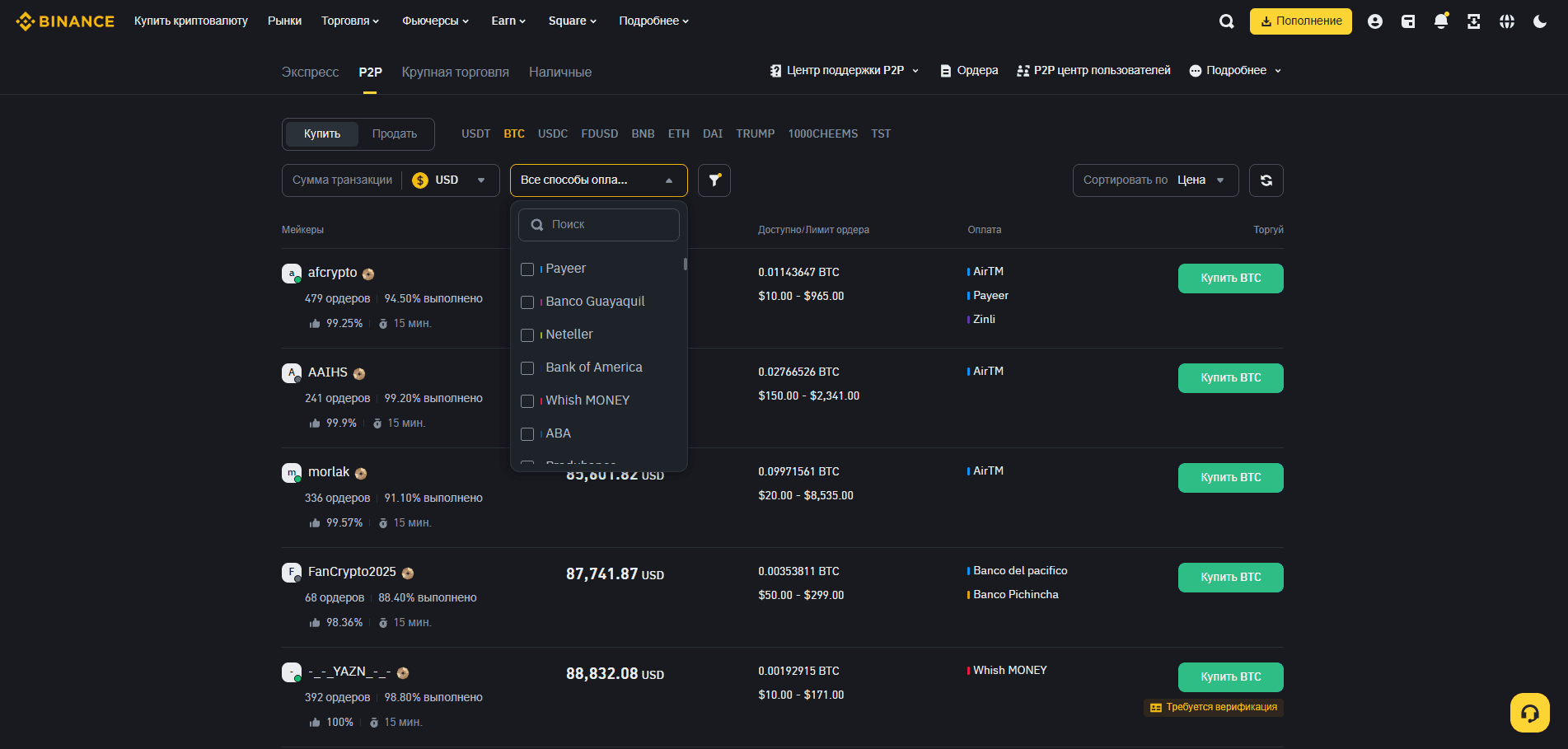Open notifications bell icon
Viewport: 1568px width, 749px height.
pyautogui.click(x=1440, y=21)
